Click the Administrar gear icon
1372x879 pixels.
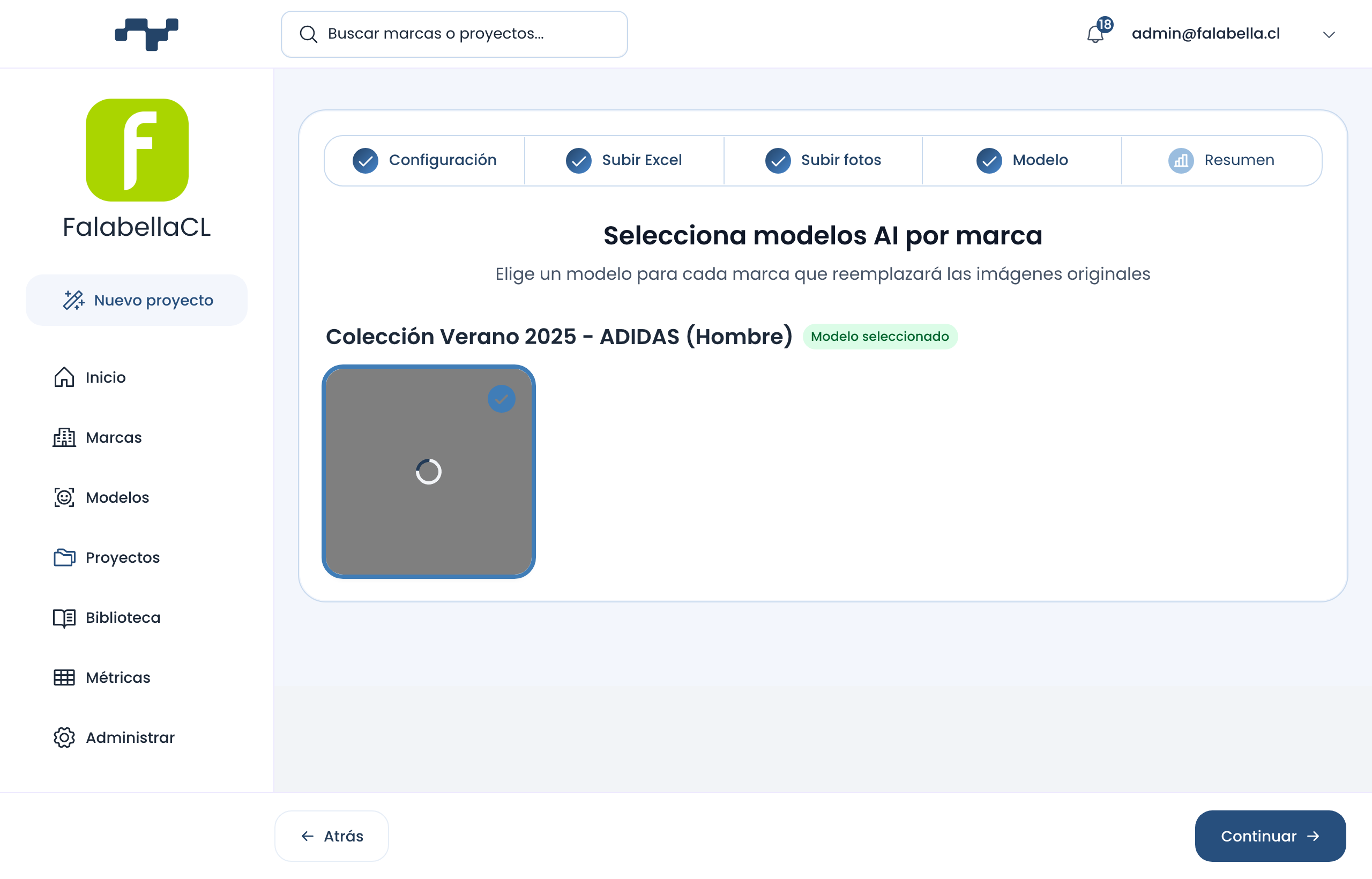[x=64, y=738]
